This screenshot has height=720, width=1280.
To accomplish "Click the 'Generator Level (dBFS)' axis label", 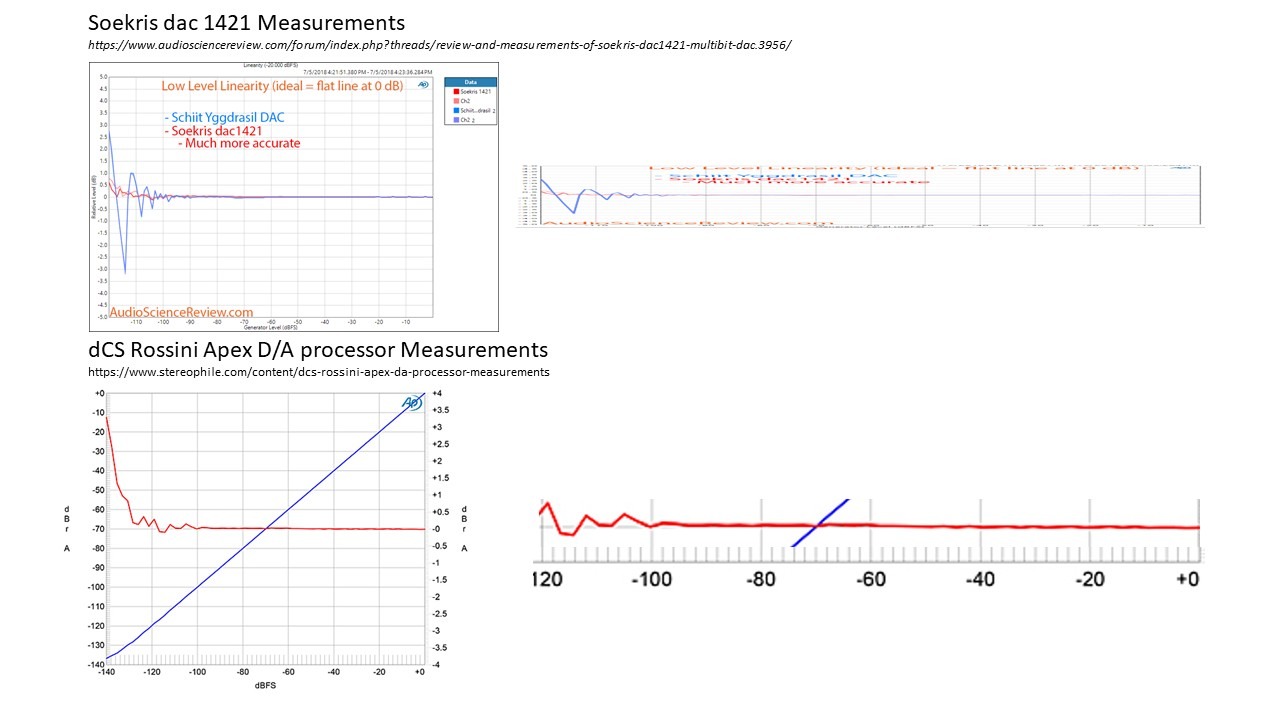I will point(270,327).
